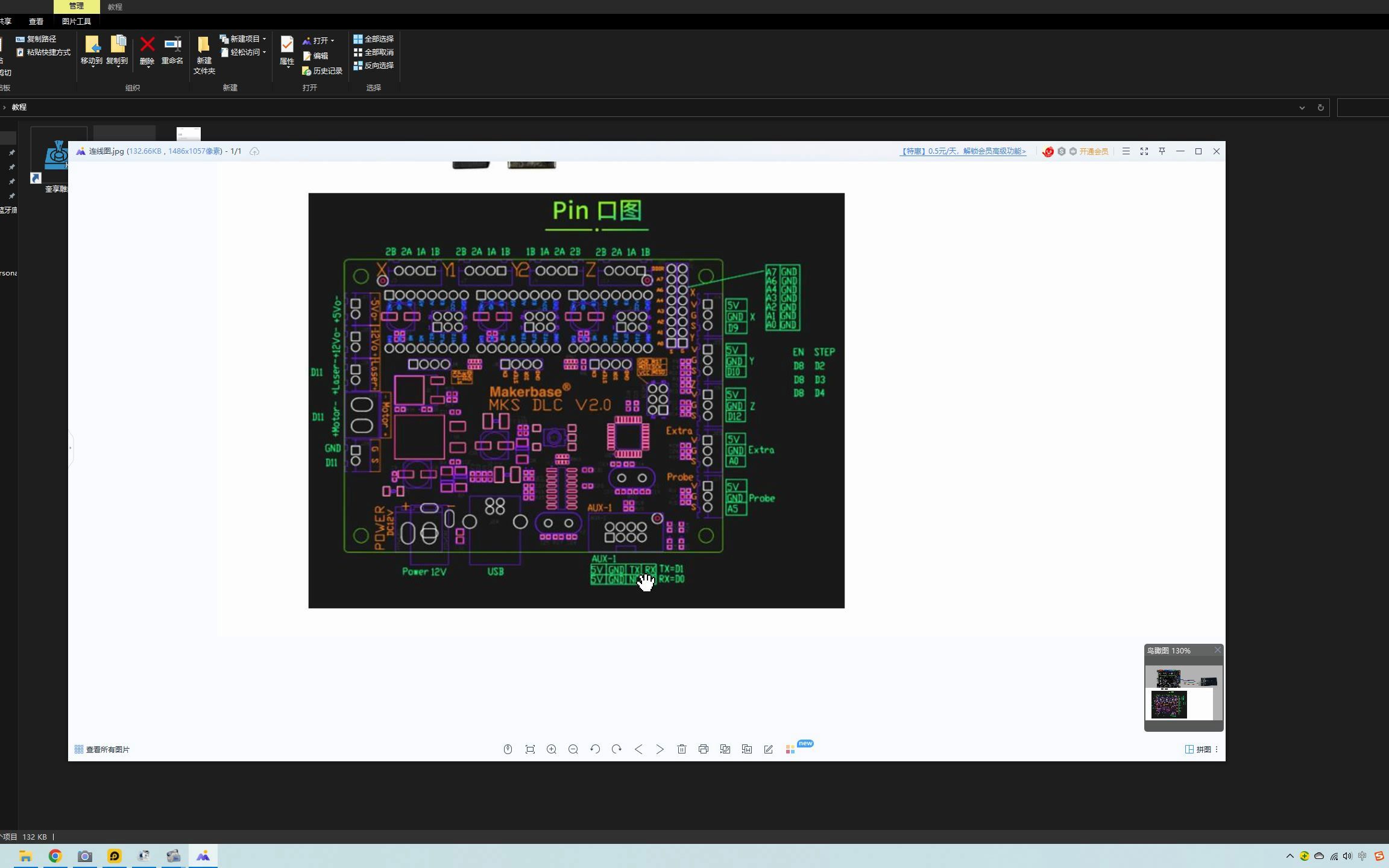This screenshot has width=1389, height=868.
Task: Click 全部取消 deselect all
Action: pyautogui.click(x=373, y=52)
